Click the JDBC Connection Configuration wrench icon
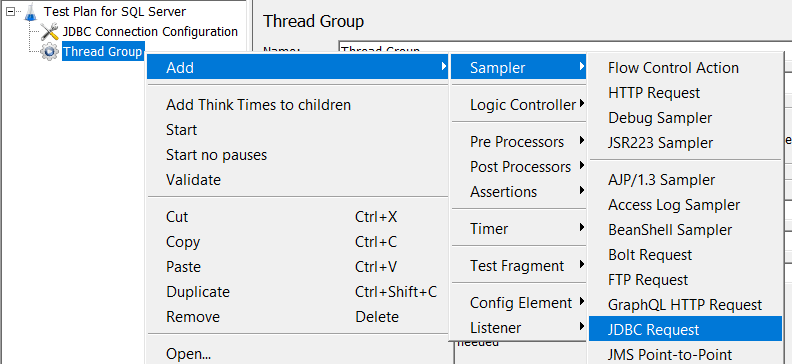The image size is (792, 364). (50, 32)
